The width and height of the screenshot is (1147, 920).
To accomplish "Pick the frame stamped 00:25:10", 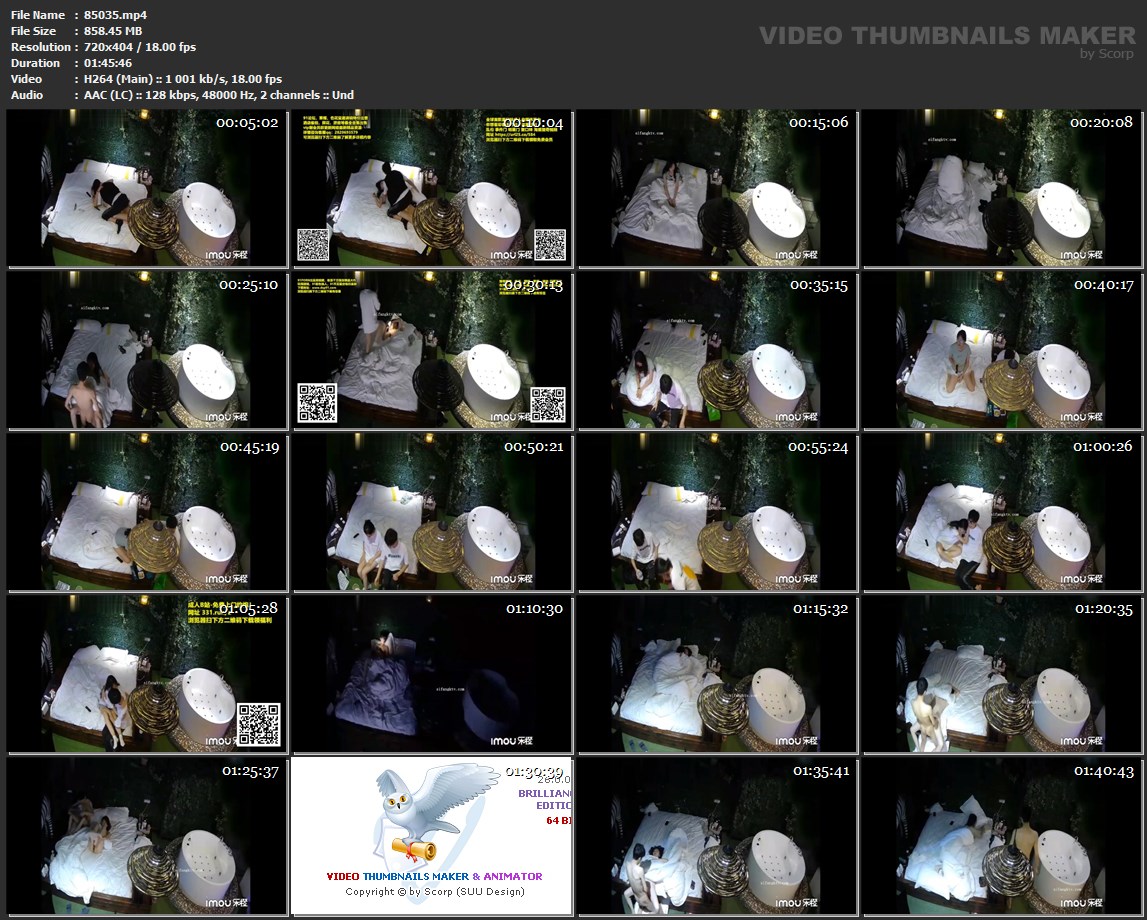I will click(x=147, y=350).
